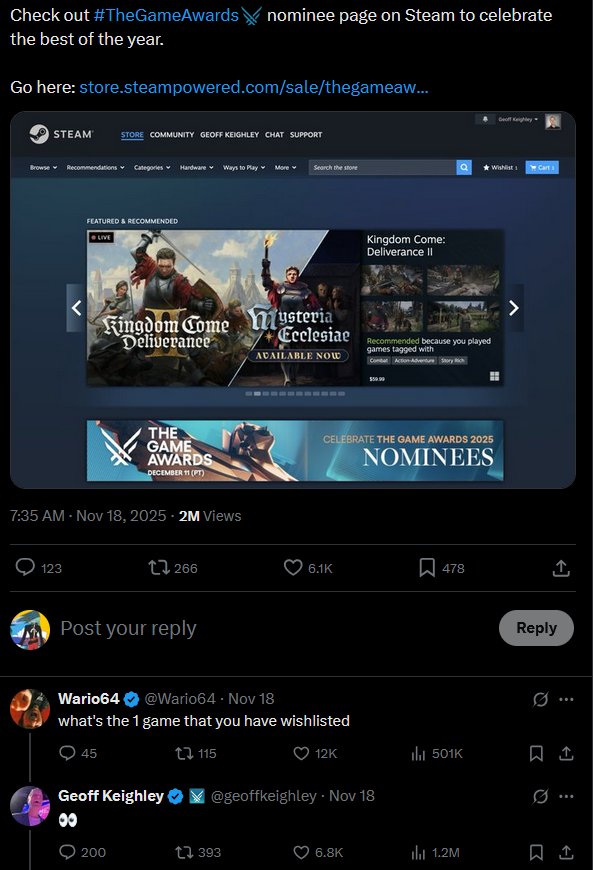Share Geoff Keighley's reply via share icon

(x=566, y=852)
